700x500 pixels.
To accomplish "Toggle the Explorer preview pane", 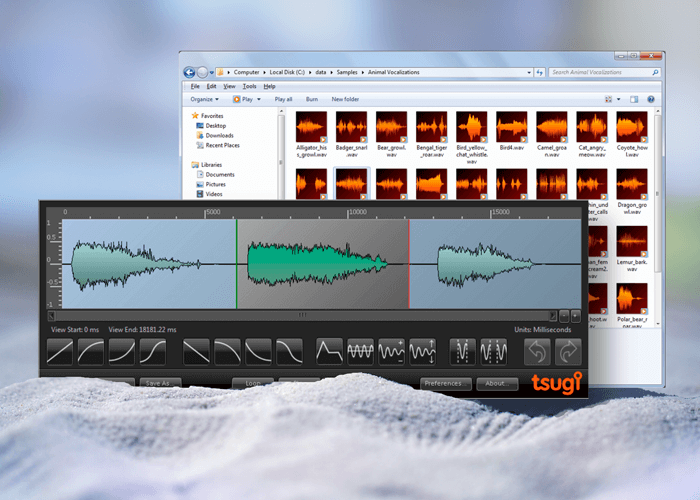I will coord(634,99).
